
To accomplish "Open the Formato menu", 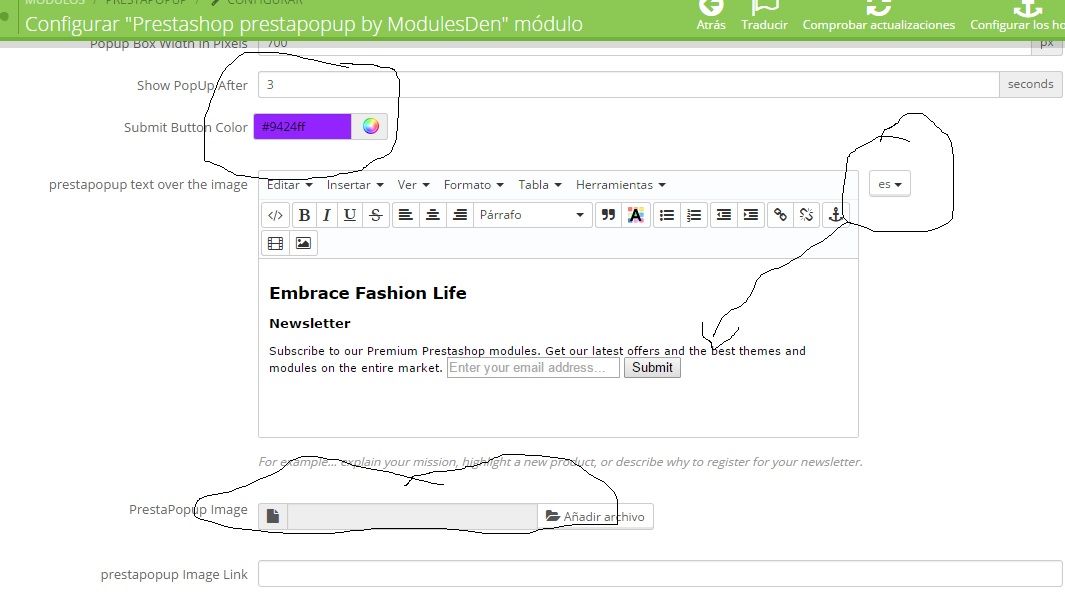I will point(473,185).
